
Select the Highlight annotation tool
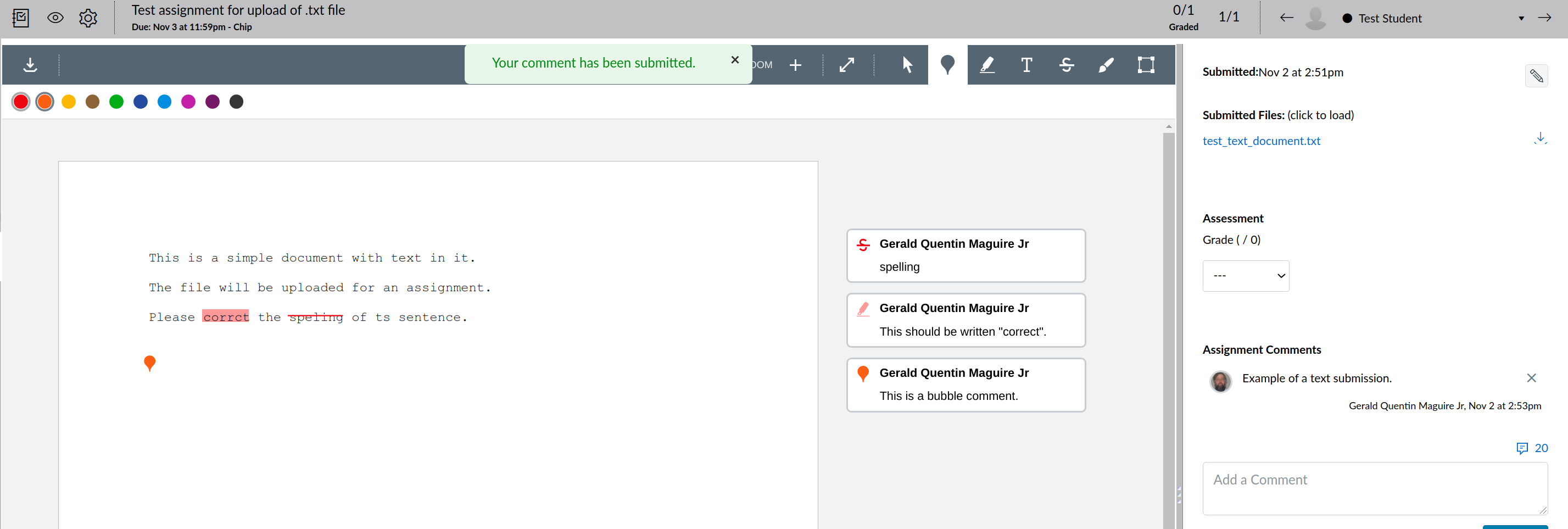click(x=987, y=65)
